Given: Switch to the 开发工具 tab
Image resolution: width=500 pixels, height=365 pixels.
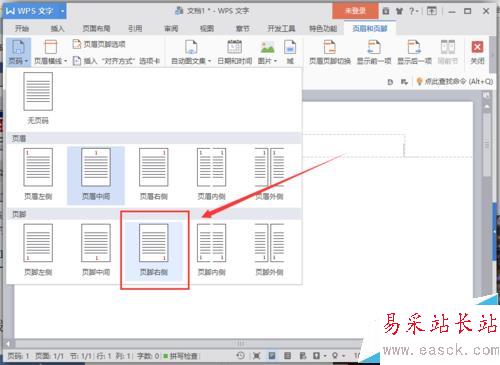Looking at the screenshot, I should (x=281, y=29).
